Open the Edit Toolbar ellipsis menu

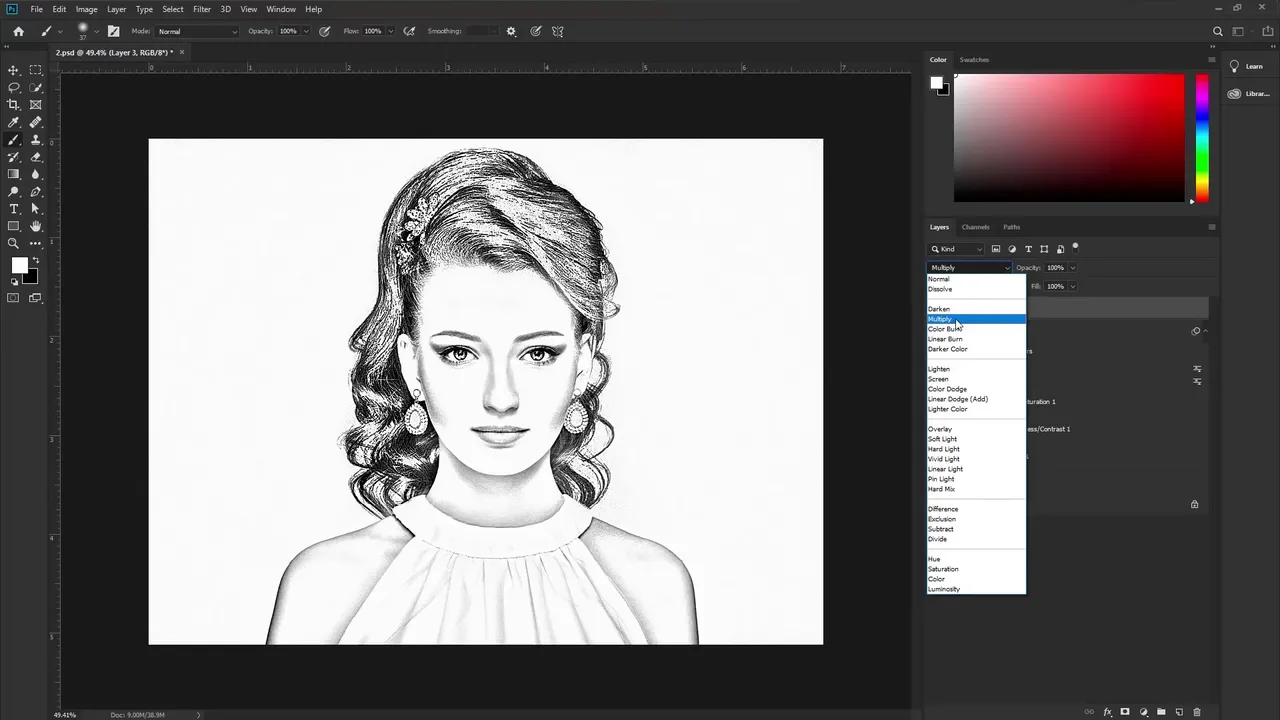pos(36,243)
